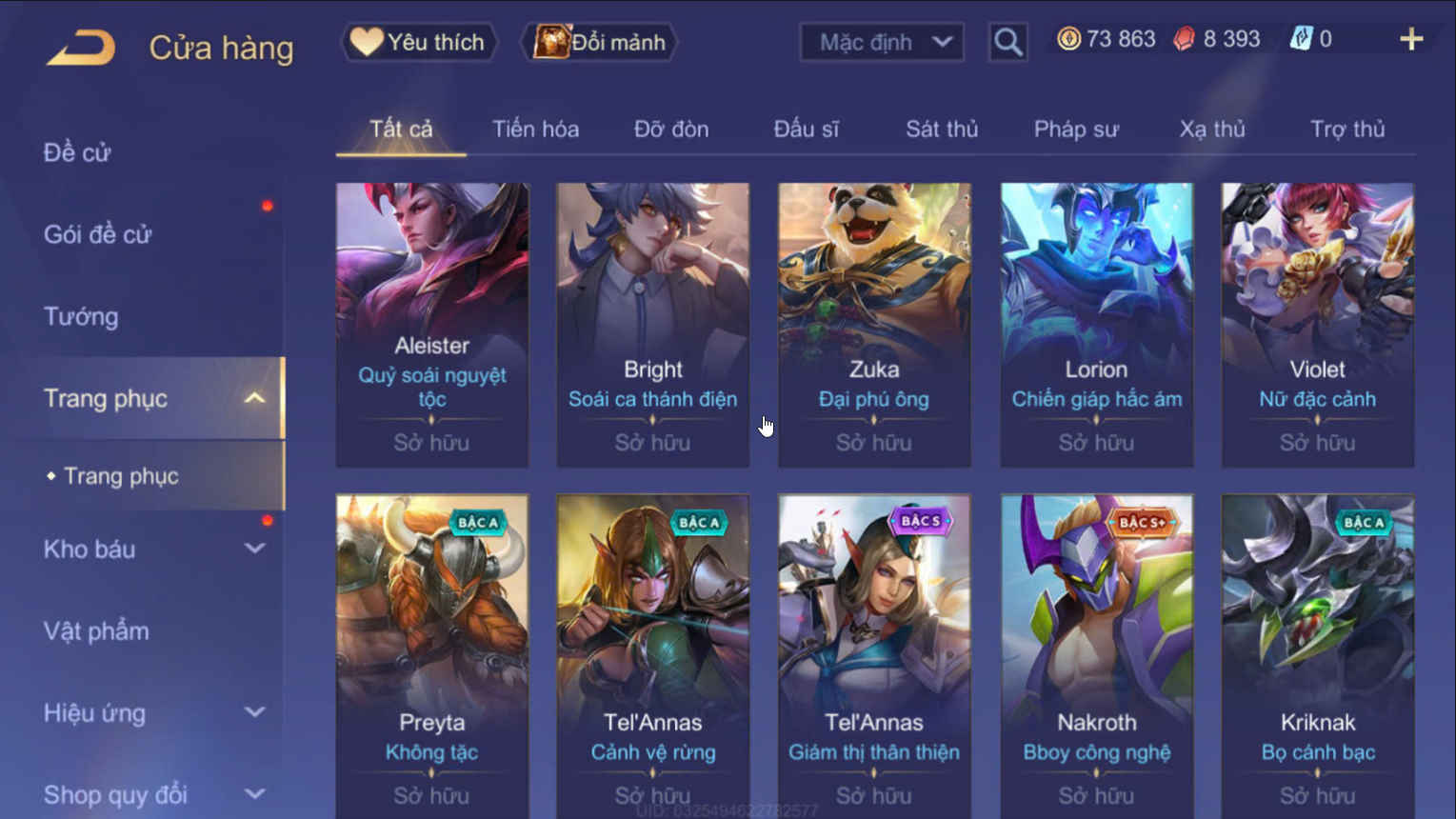
Task: Collapse the Trang phục sidebar section
Action: 254,398
